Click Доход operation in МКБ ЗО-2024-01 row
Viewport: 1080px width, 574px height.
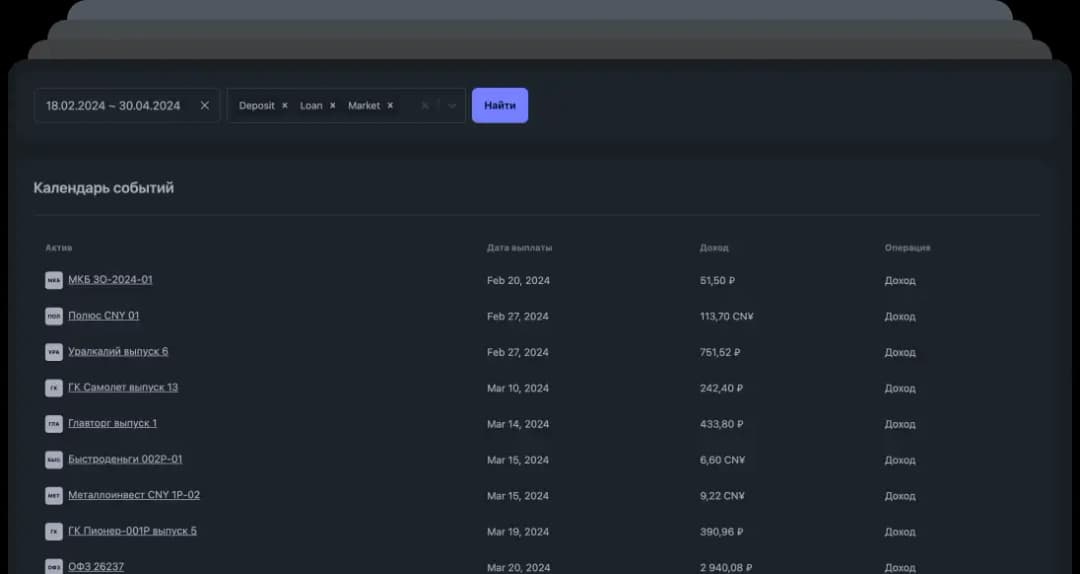900,280
